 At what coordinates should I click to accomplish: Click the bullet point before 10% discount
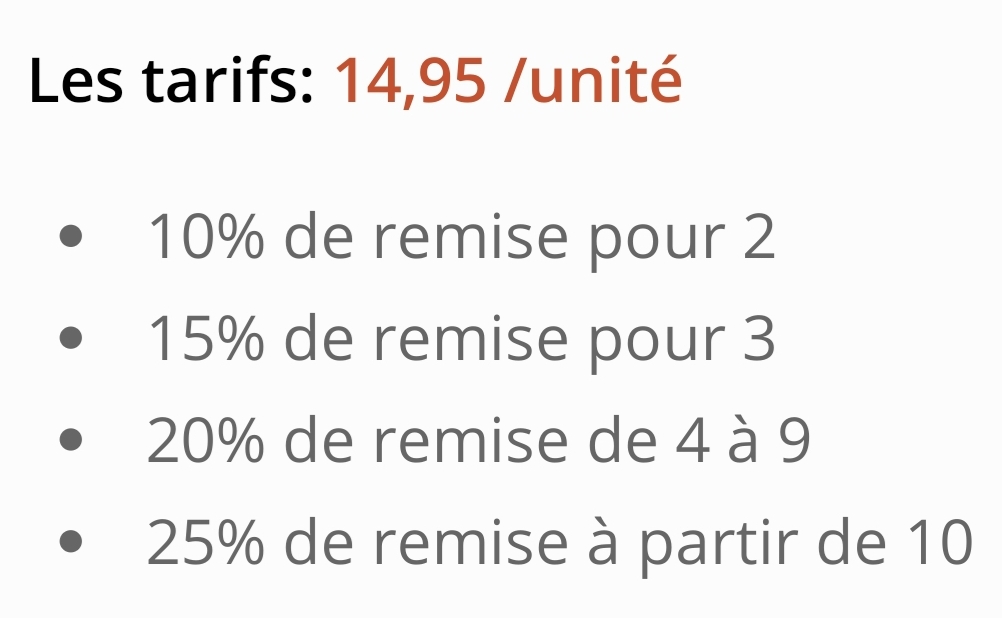pyautogui.click(x=70, y=238)
